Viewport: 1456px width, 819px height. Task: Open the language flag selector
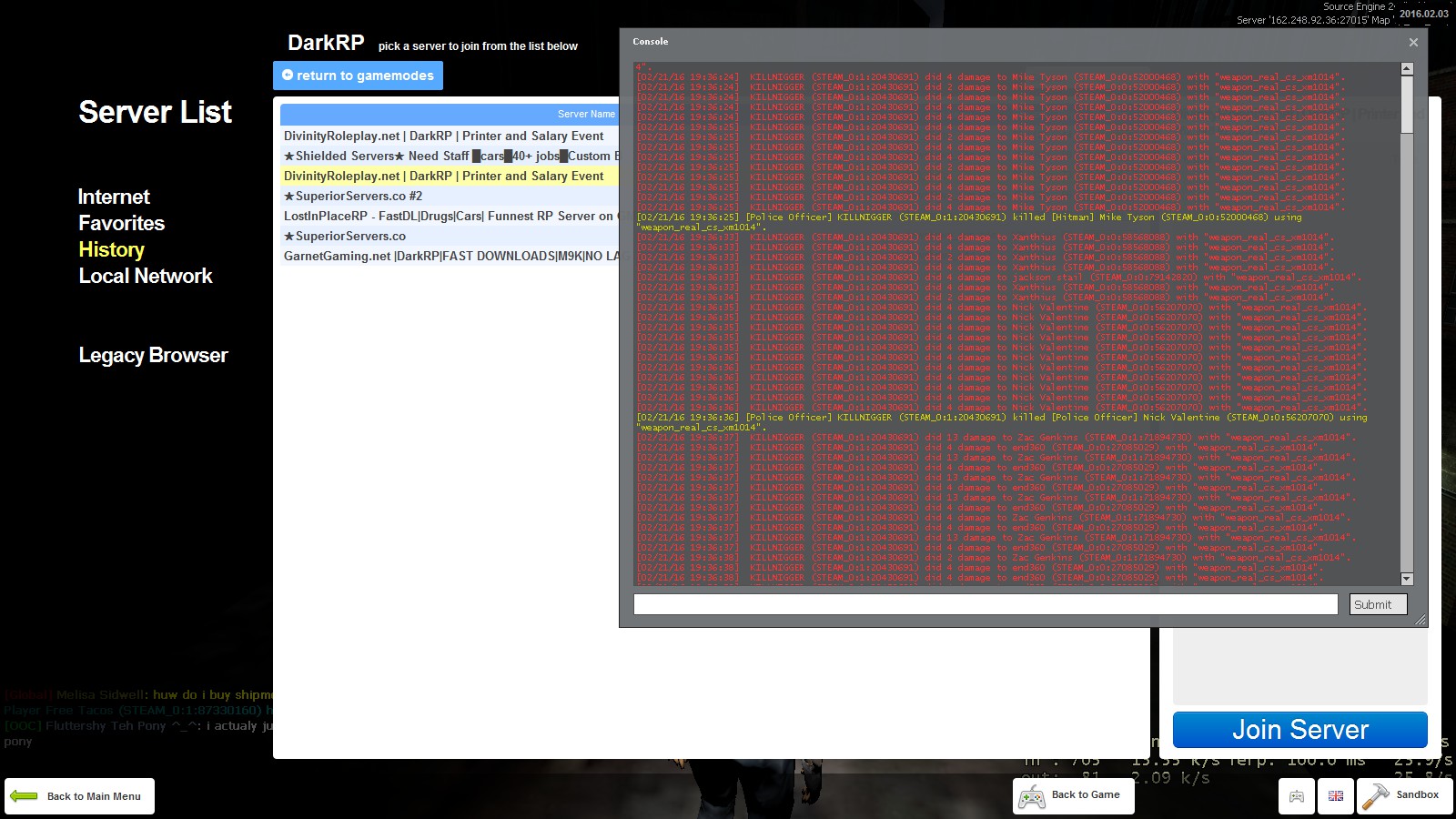(x=1336, y=796)
